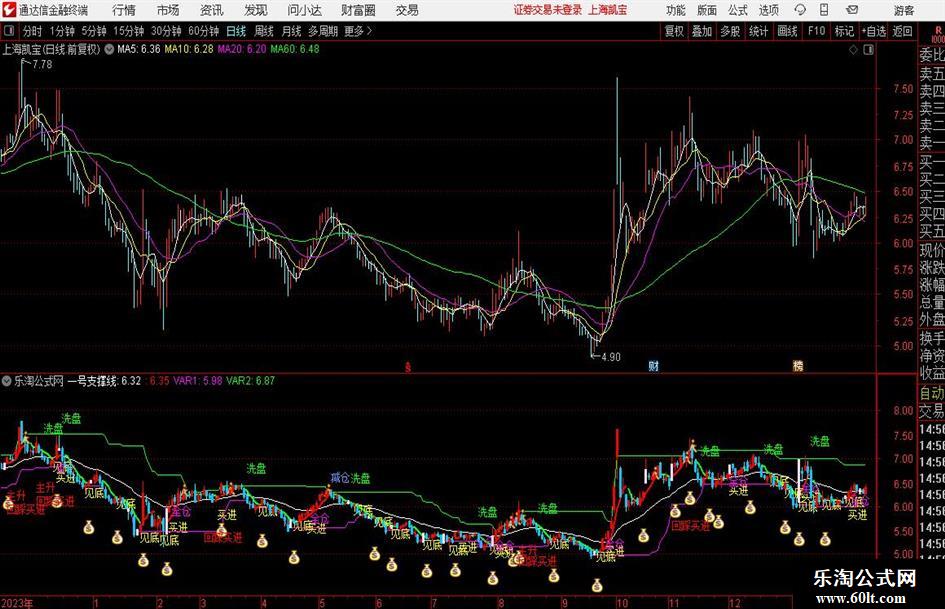Click the diamond icon at main chart top-right
Image resolution: width=945 pixels, height=609 pixels.
[x=853, y=50]
